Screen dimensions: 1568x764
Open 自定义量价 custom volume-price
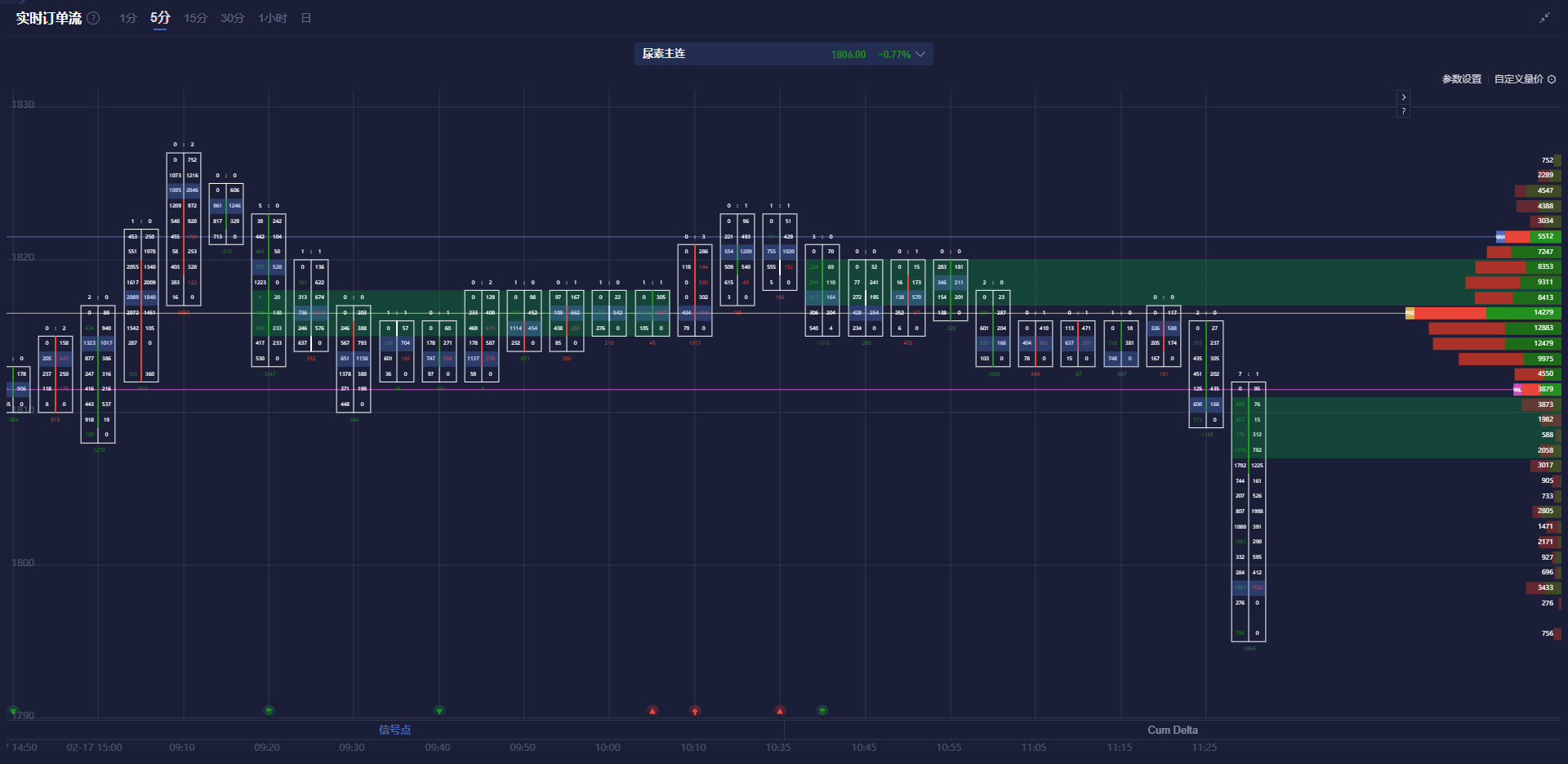[1518, 79]
